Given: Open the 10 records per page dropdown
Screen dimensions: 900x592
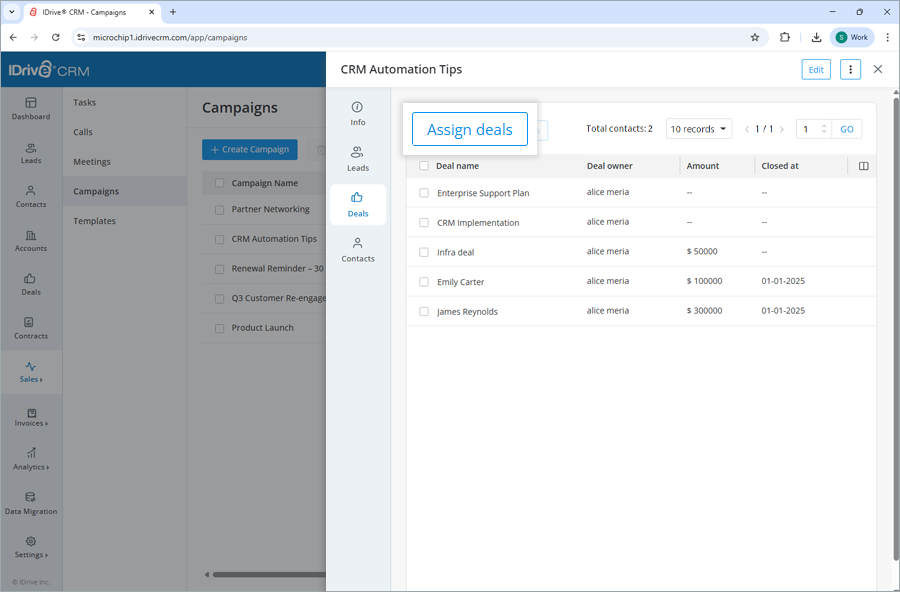Looking at the screenshot, I should point(698,128).
